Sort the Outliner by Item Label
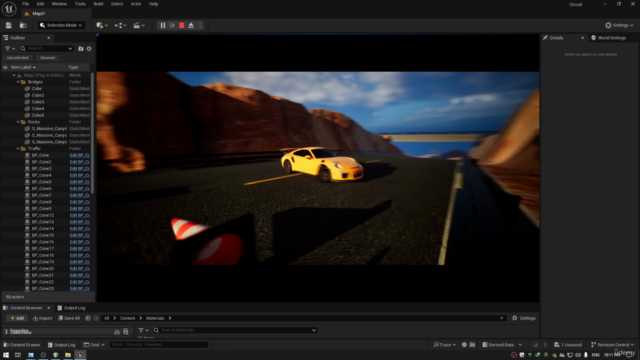 [23, 67]
